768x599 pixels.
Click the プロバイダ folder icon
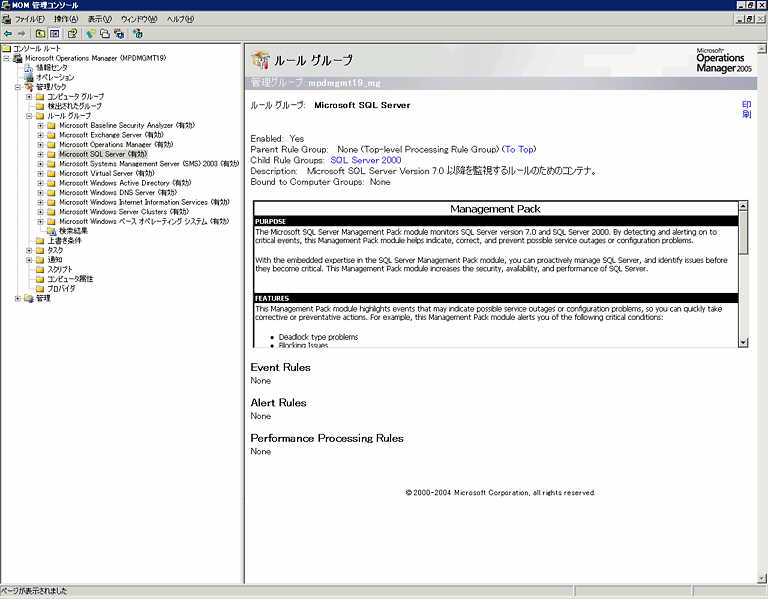click(40, 288)
